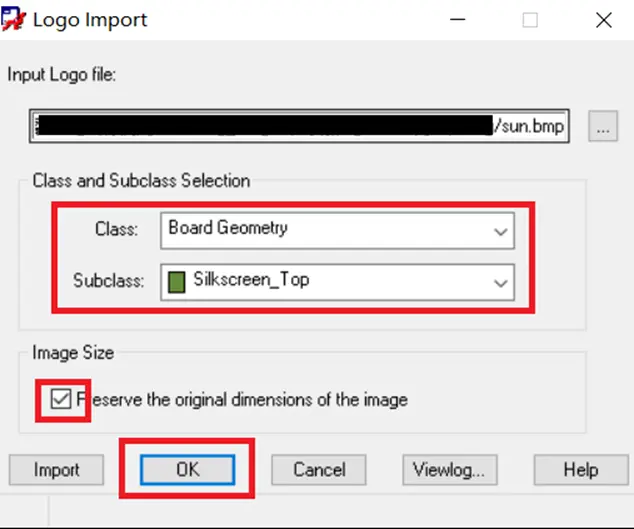Screen dimensions: 634x529
Task: Open Help for Logo Import
Action: click(581, 470)
